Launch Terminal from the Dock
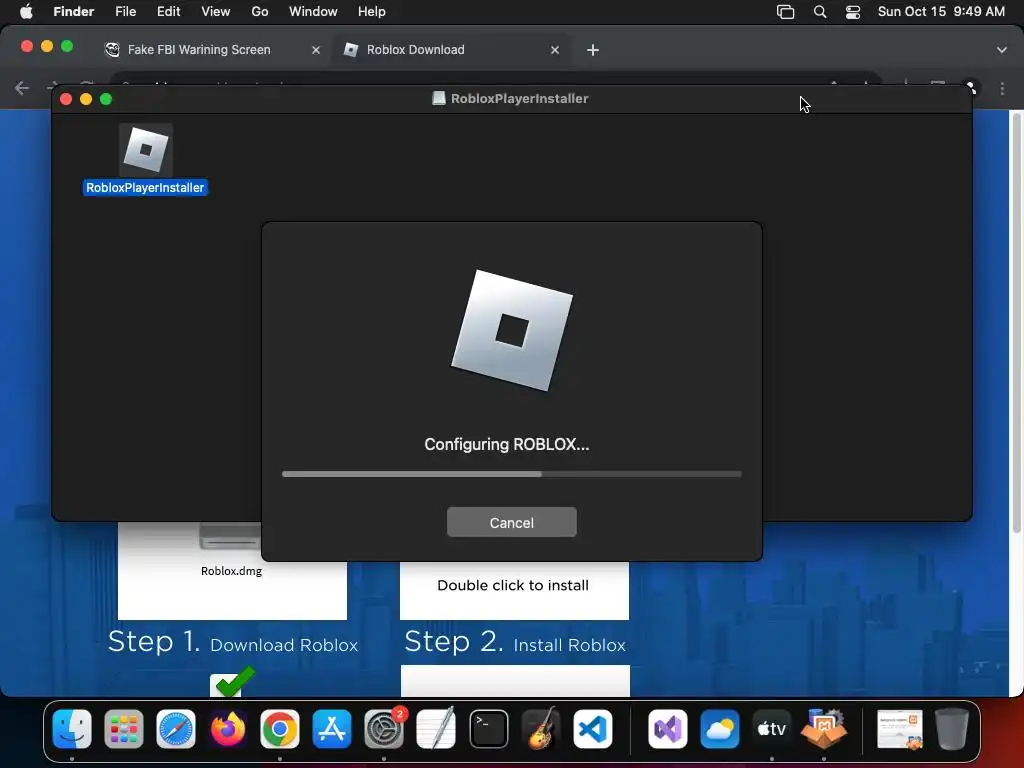This screenshot has height=768, width=1024. click(x=488, y=729)
